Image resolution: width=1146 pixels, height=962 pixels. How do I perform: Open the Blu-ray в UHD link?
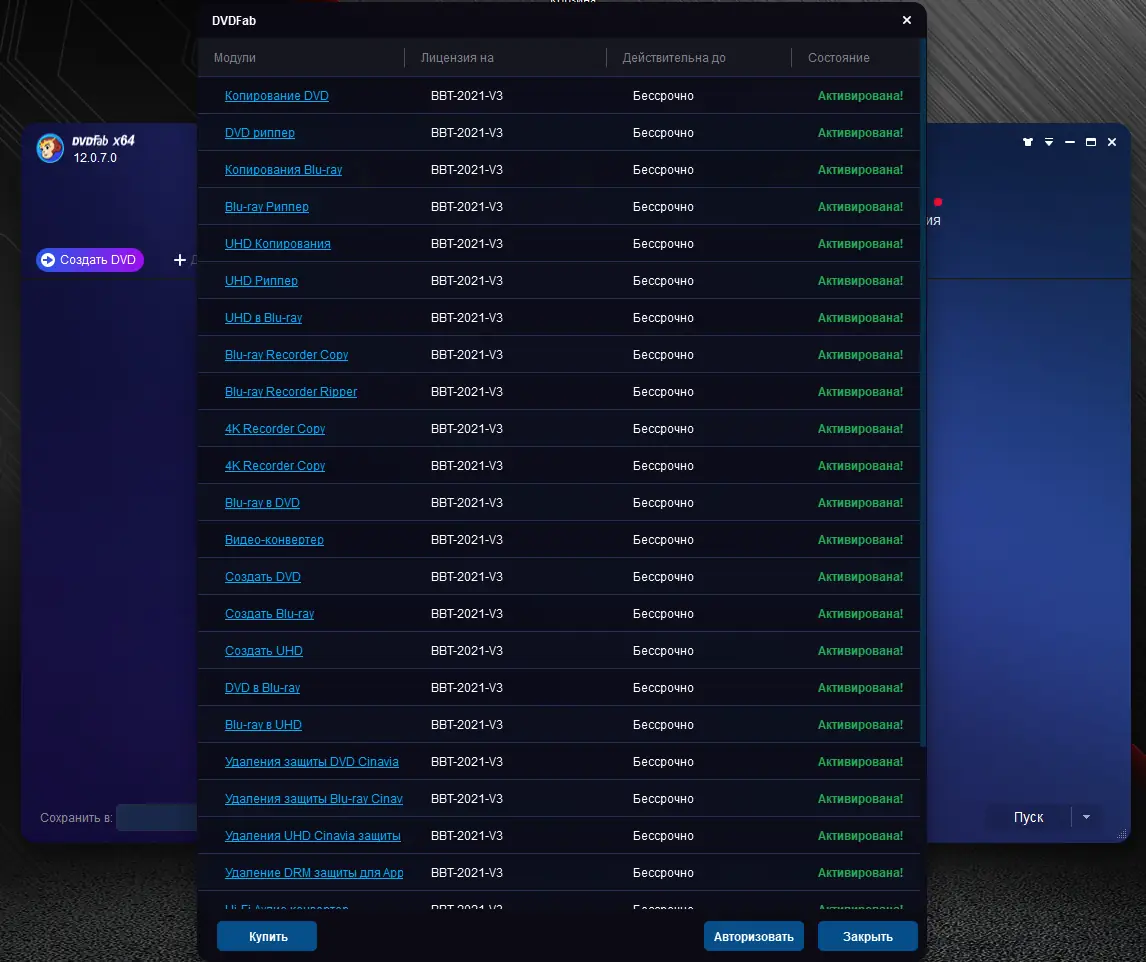pyautogui.click(x=263, y=724)
